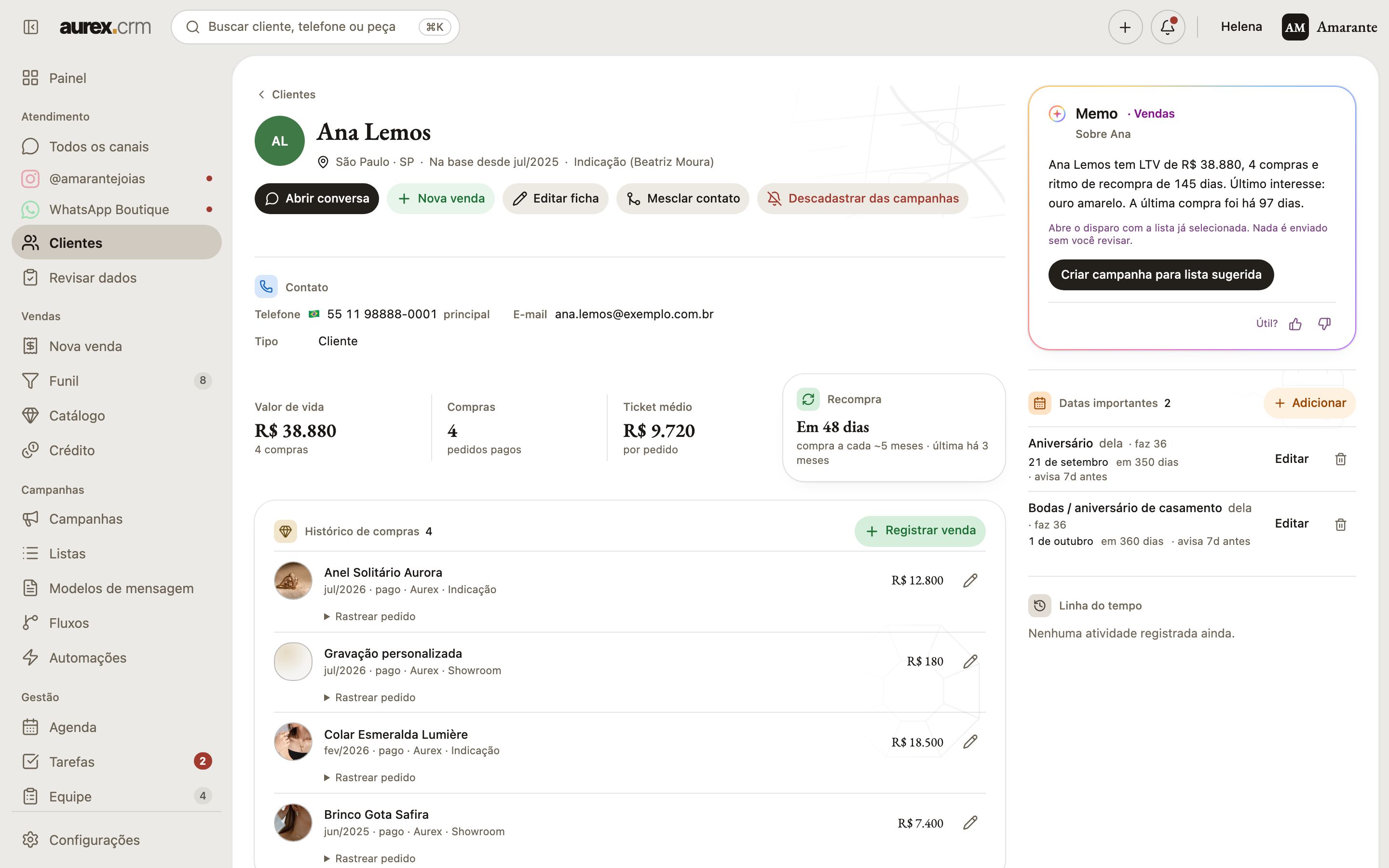The image size is (1389, 868).
Task: Click Editar ficha button
Action: pyautogui.click(x=555, y=199)
